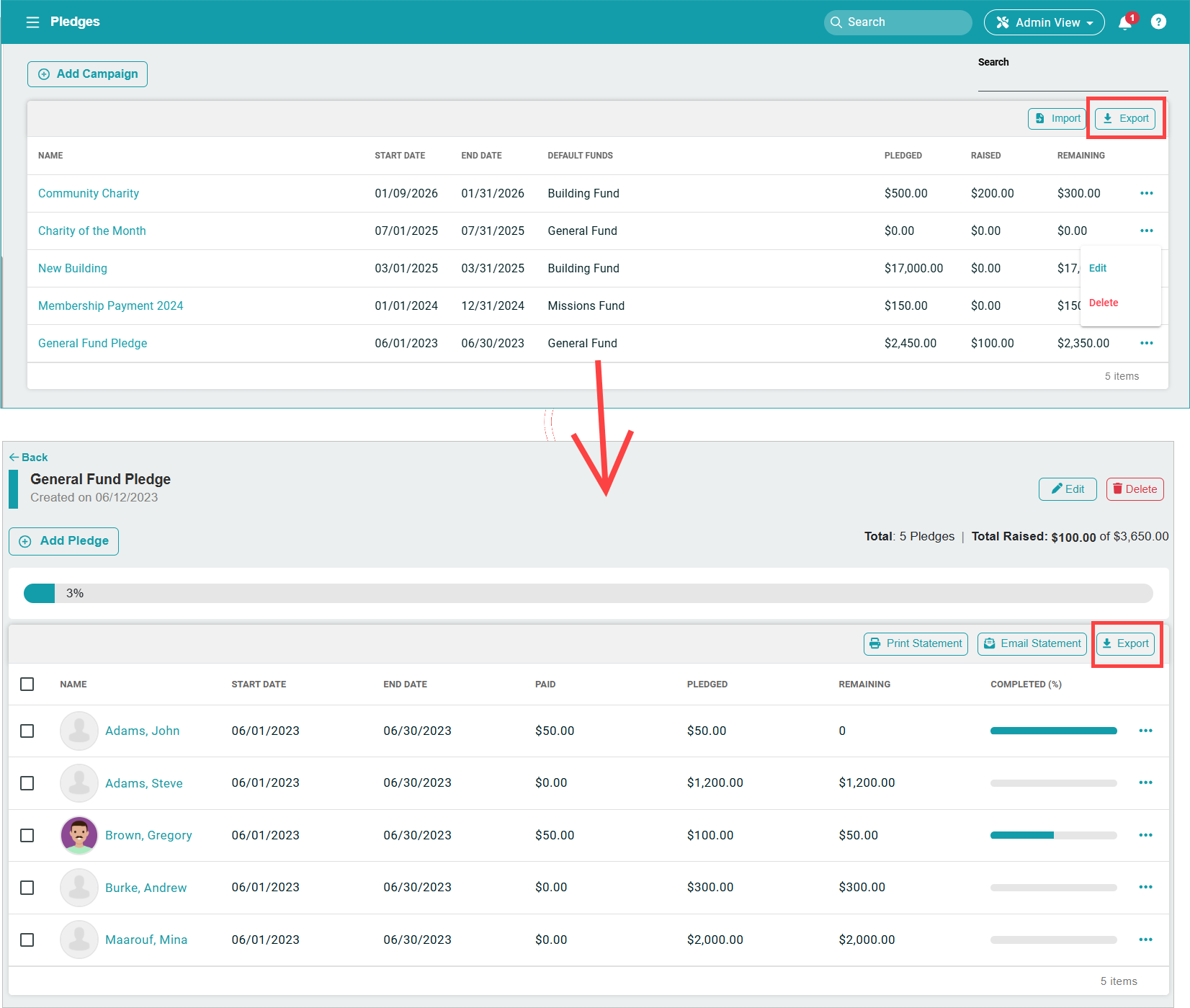Open three-dot menu for Maarouf, Mina
Image resolution: width=1190 pixels, height=1008 pixels.
1145,940
